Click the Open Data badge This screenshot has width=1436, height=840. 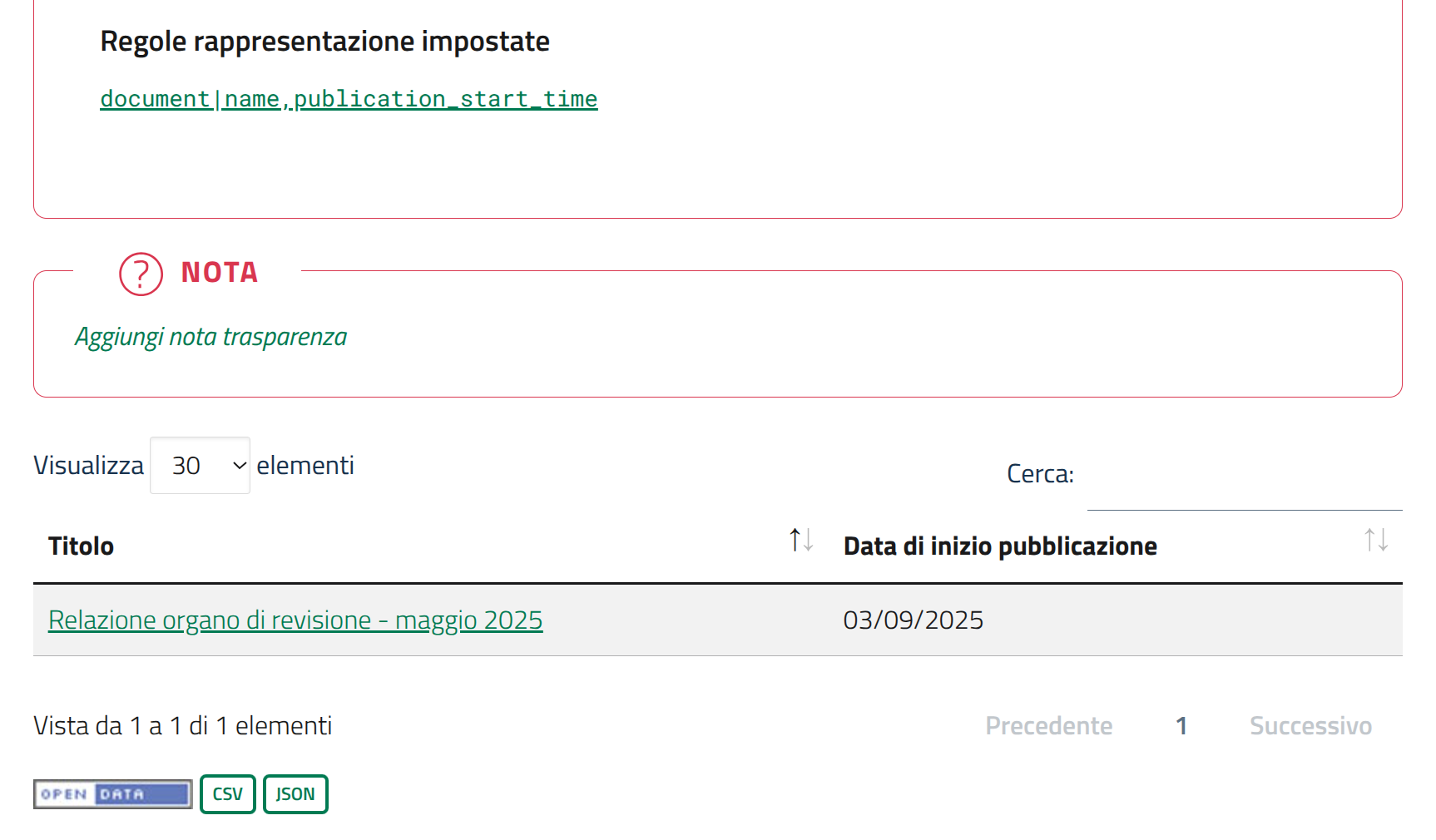point(112,794)
